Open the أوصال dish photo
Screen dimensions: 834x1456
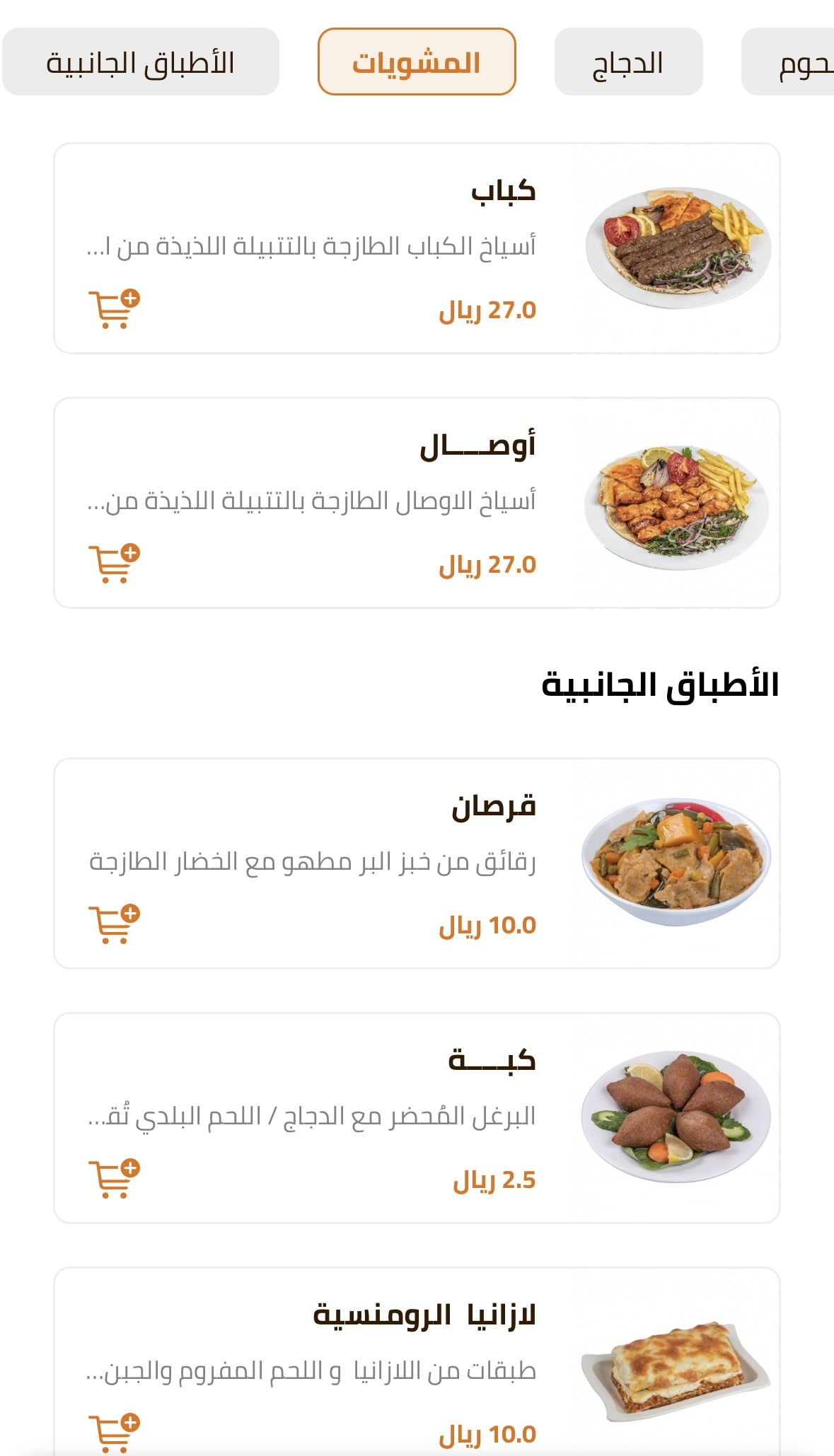point(677,502)
